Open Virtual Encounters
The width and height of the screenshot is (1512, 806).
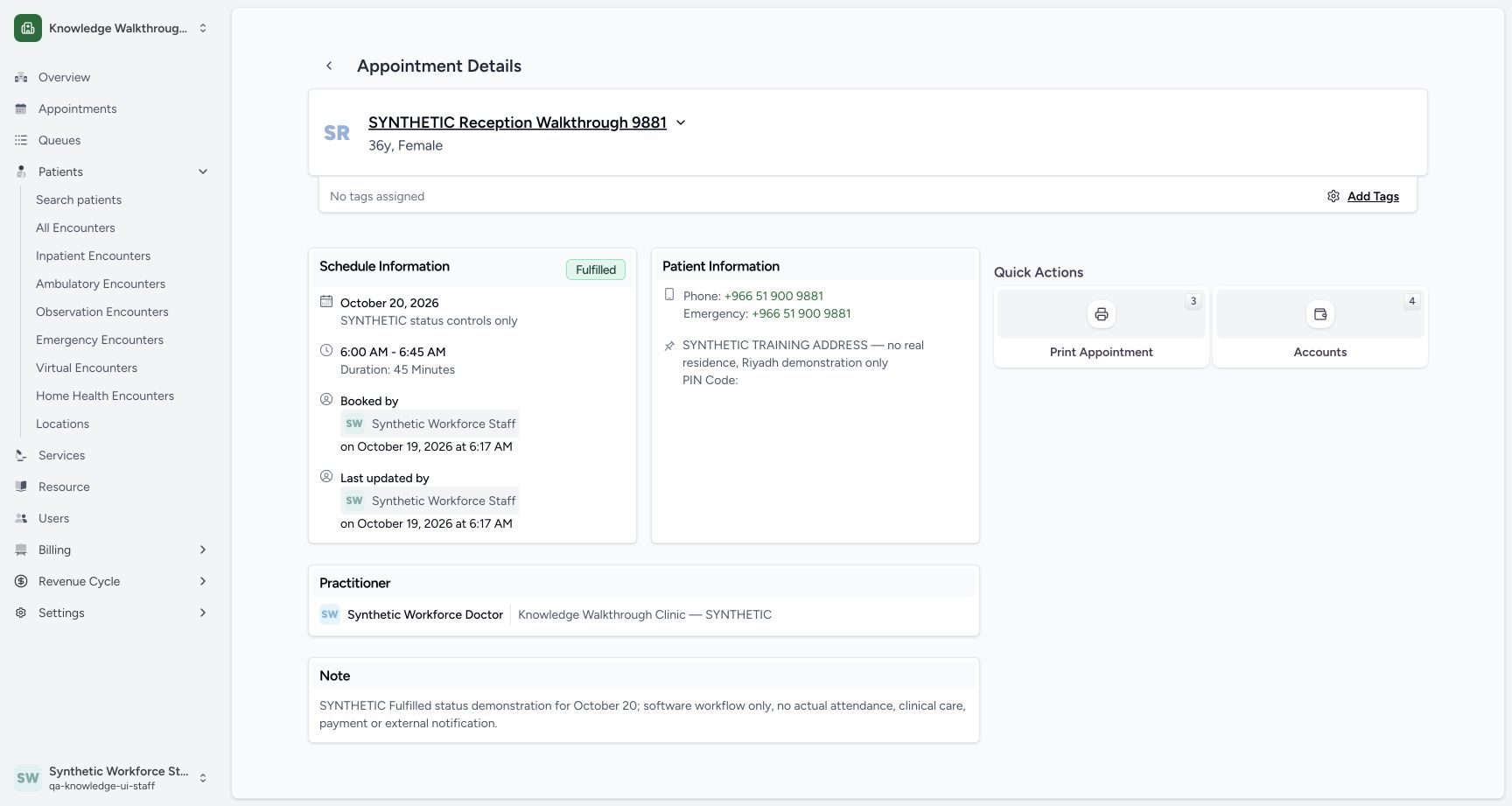pos(87,368)
